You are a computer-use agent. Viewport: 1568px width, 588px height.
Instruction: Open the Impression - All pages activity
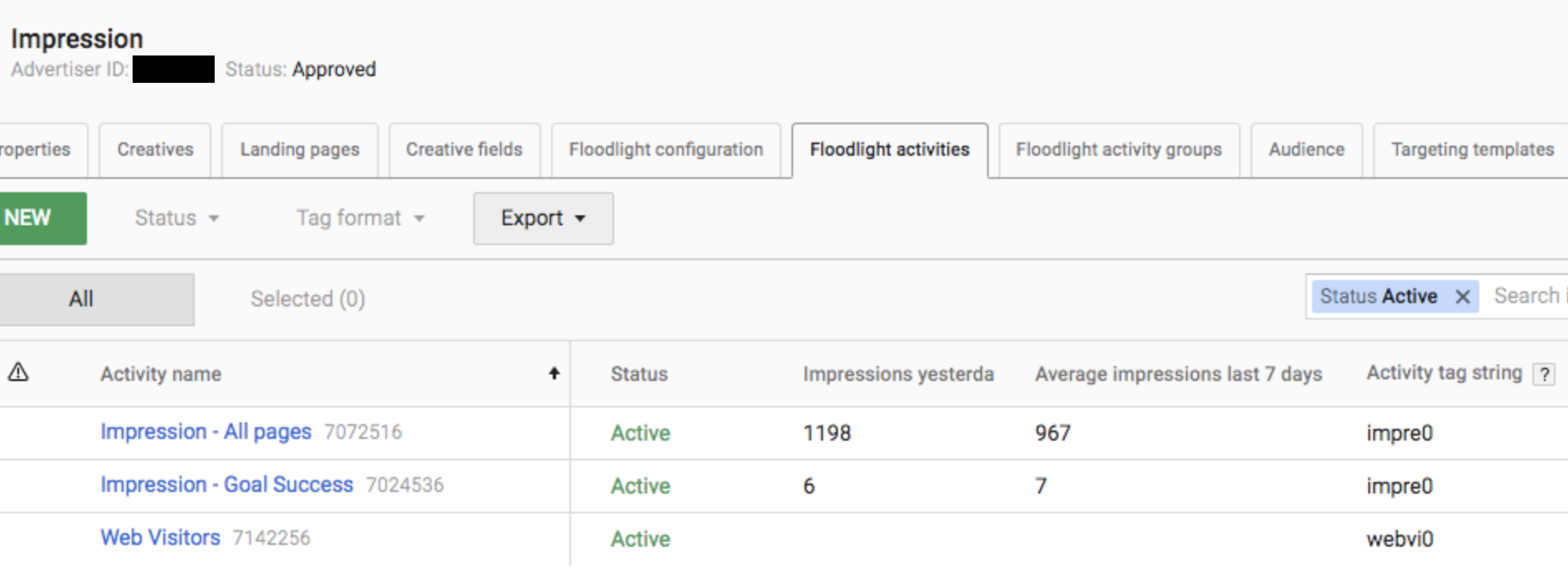(206, 431)
